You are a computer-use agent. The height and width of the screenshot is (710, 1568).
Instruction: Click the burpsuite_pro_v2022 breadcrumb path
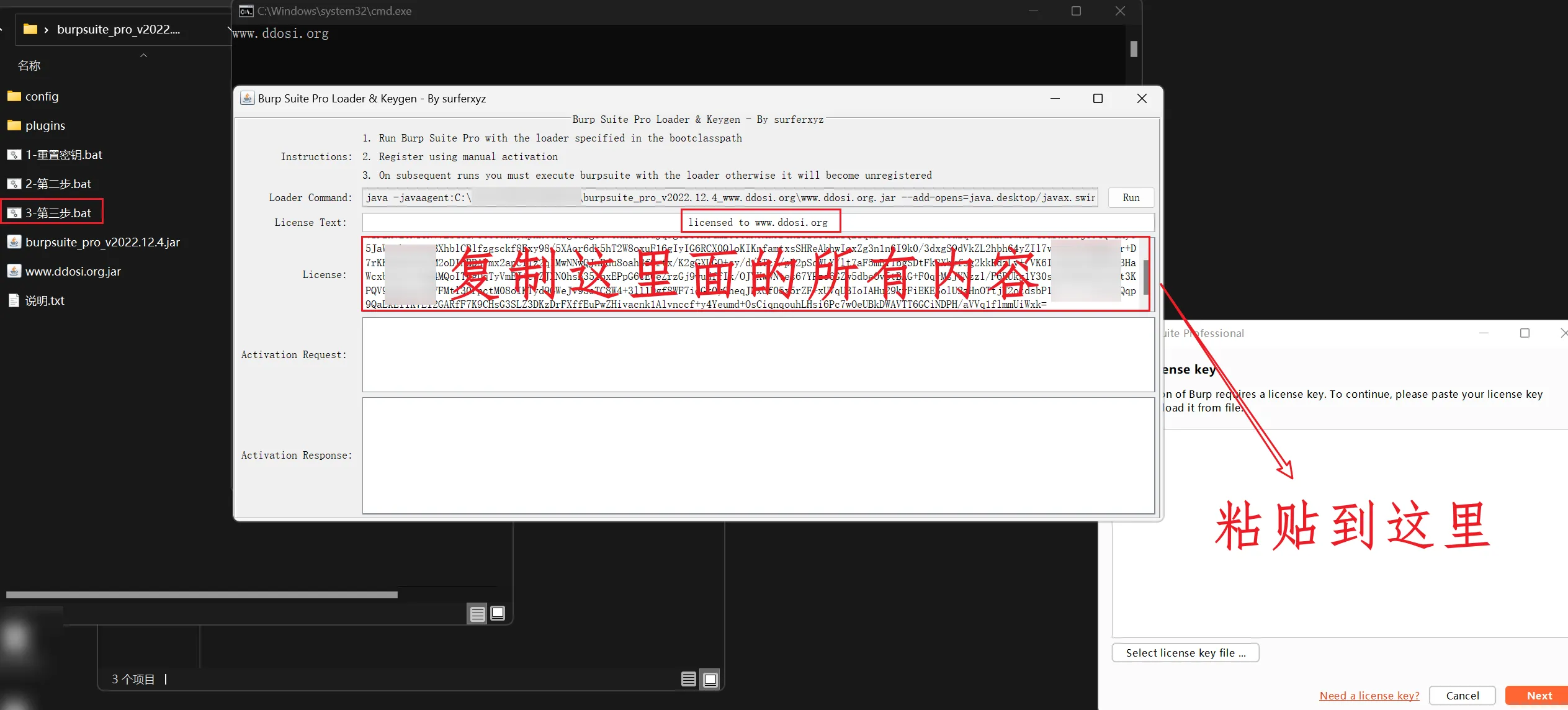[118, 29]
